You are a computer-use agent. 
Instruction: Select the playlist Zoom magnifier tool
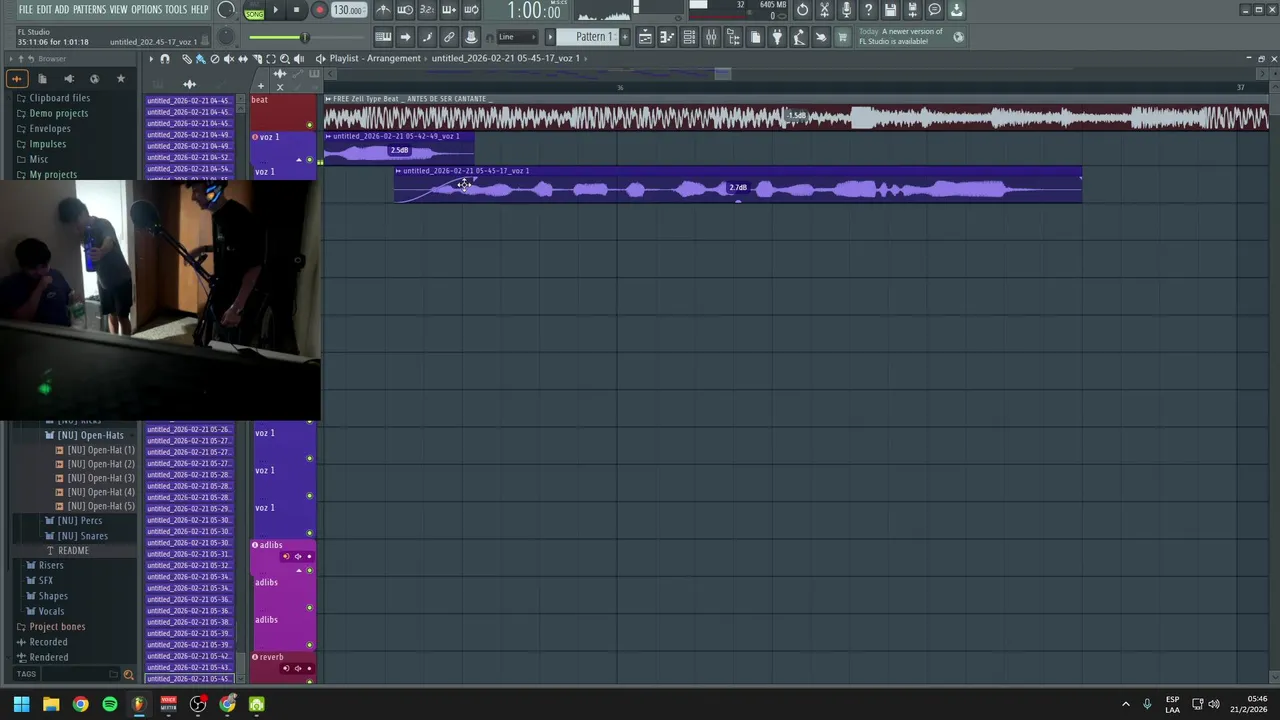coord(285,59)
